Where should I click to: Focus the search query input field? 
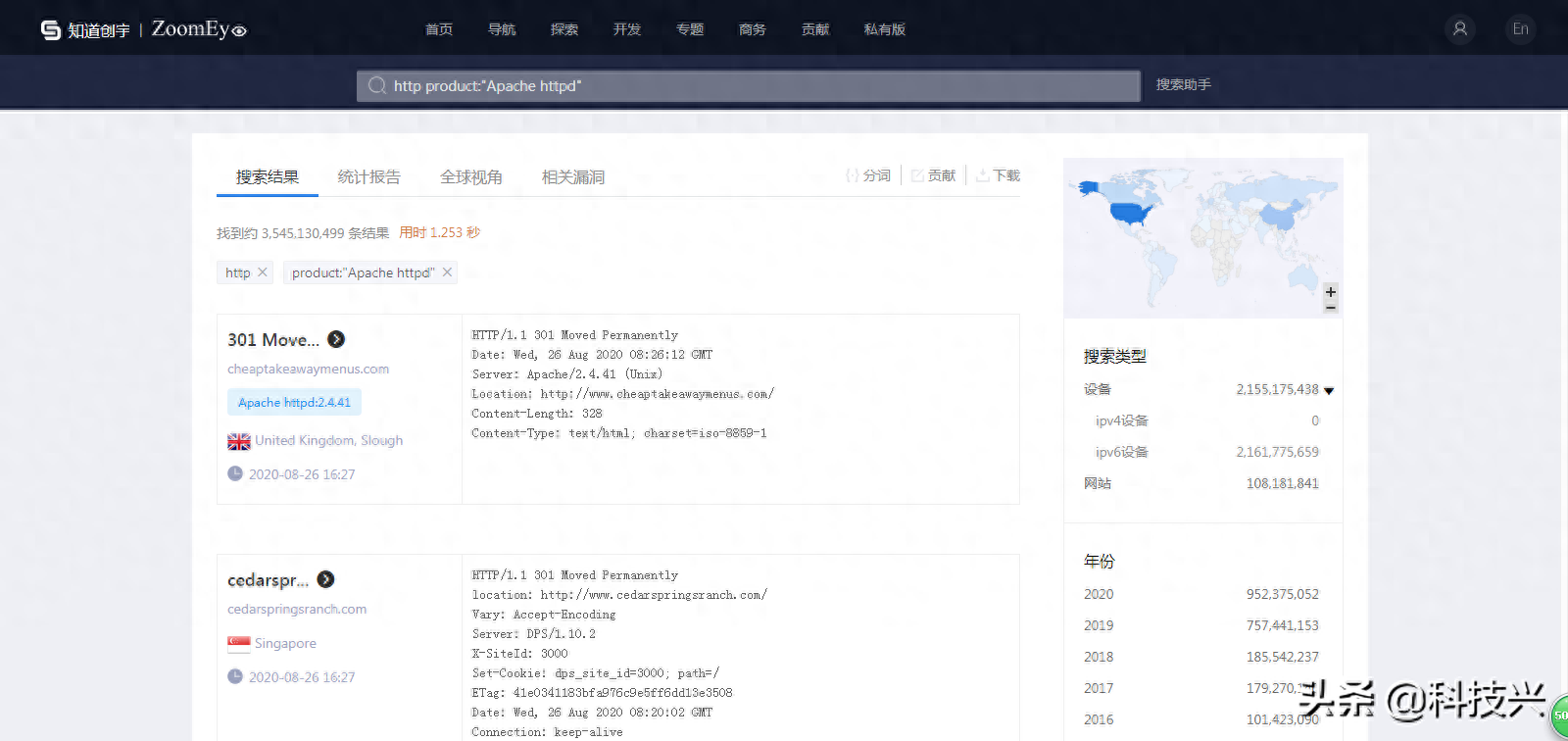pyautogui.click(x=749, y=86)
